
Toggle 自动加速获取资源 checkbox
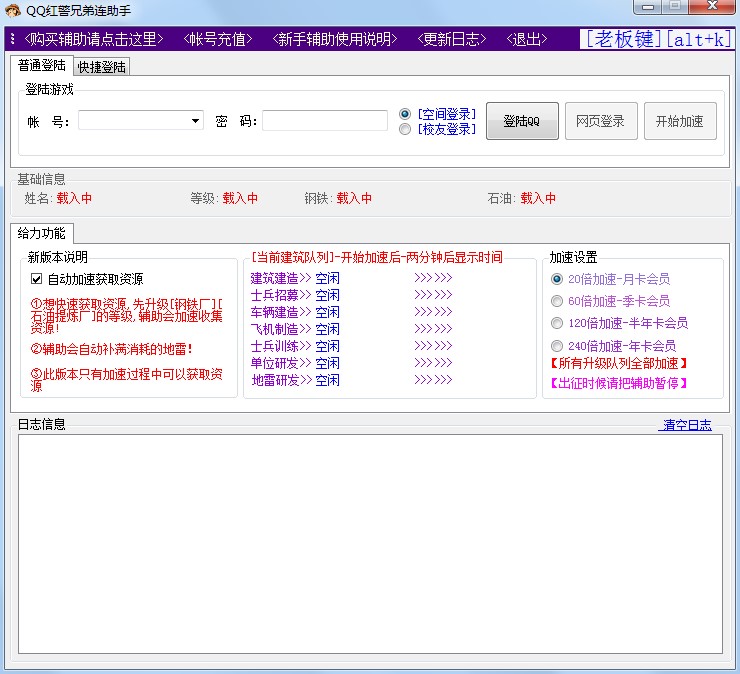pos(37,280)
